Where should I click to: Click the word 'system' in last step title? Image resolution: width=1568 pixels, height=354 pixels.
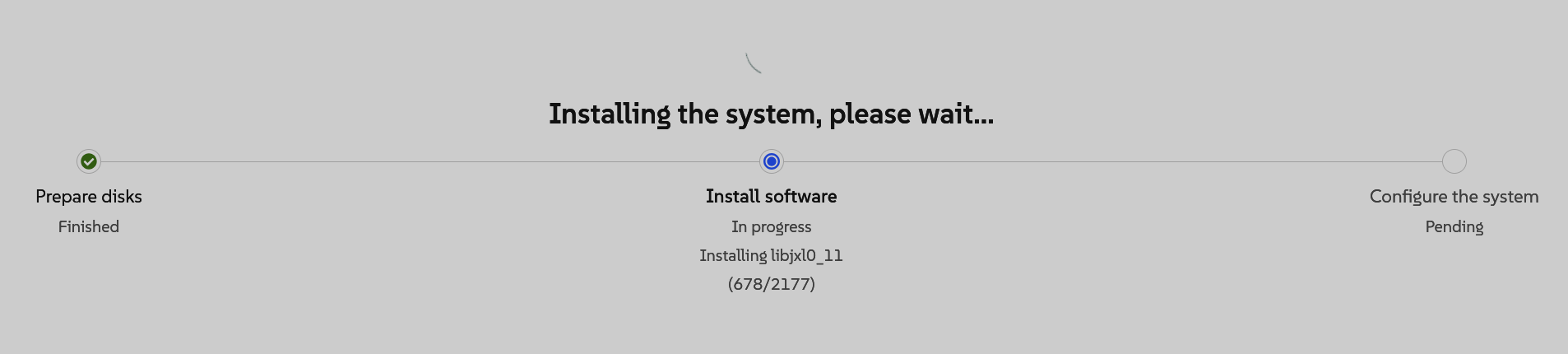[1510, 198]
